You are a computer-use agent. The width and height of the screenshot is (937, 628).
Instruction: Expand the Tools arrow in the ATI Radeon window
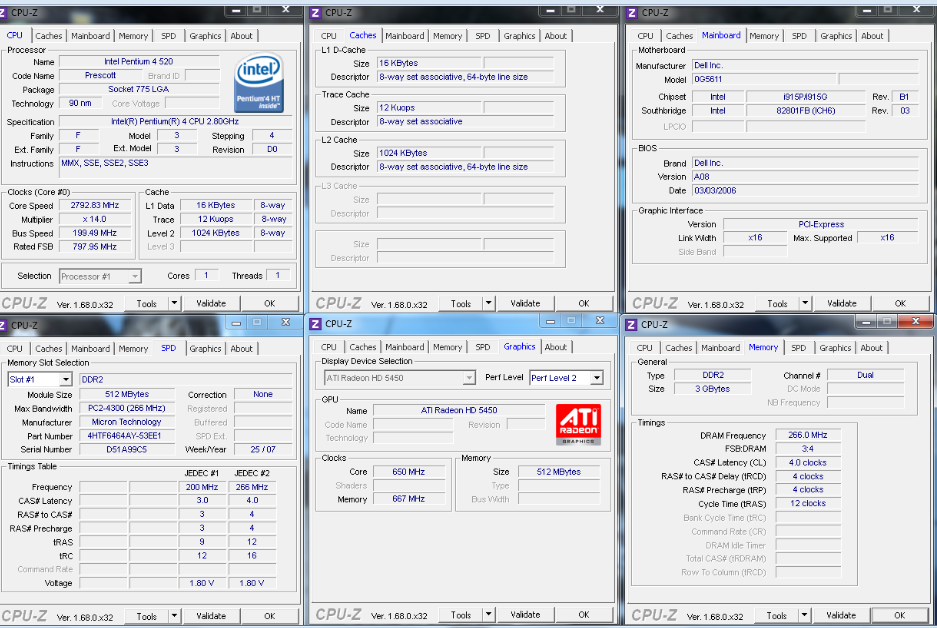488,614
